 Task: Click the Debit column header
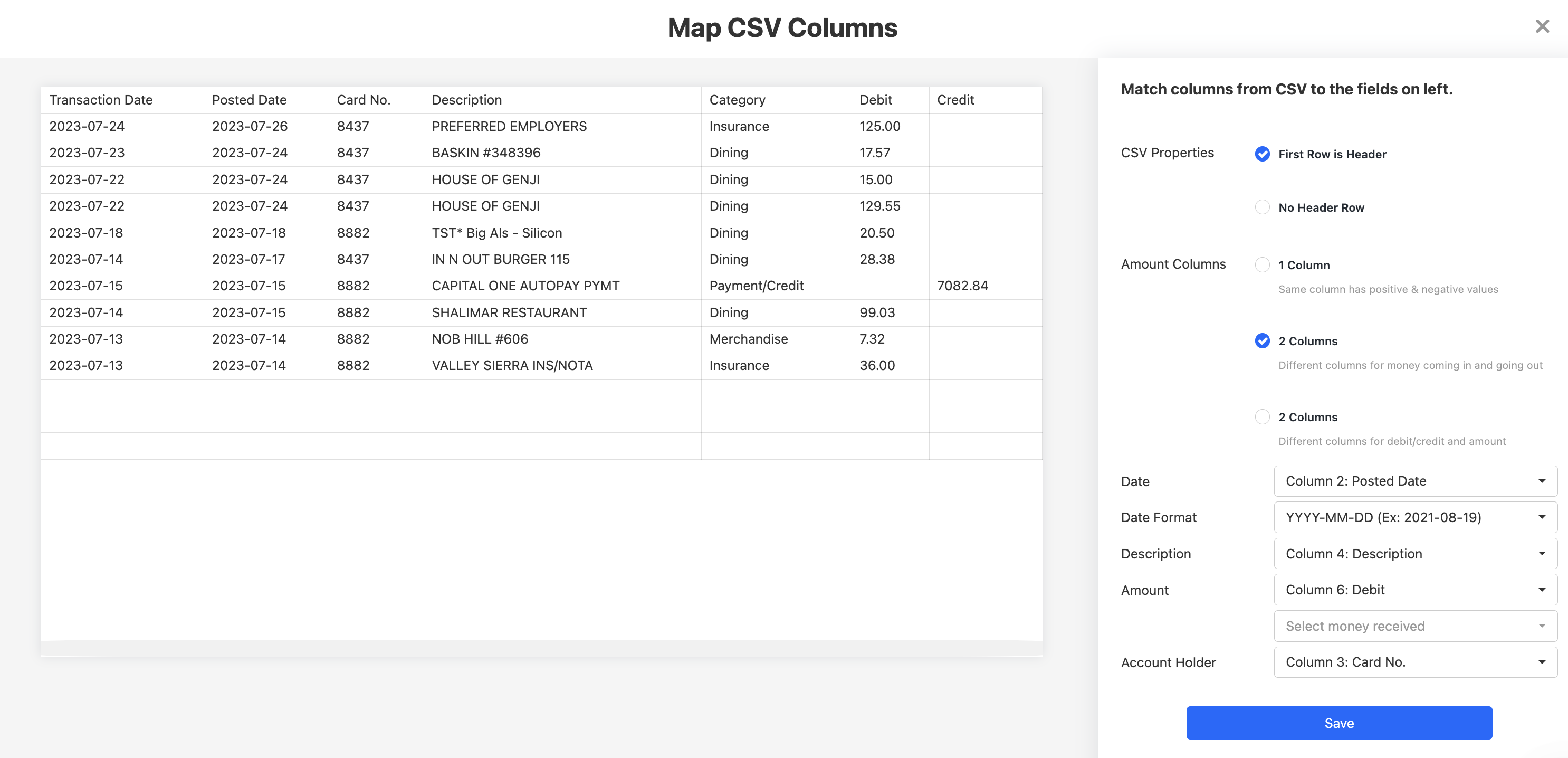(x=890, y=100)
